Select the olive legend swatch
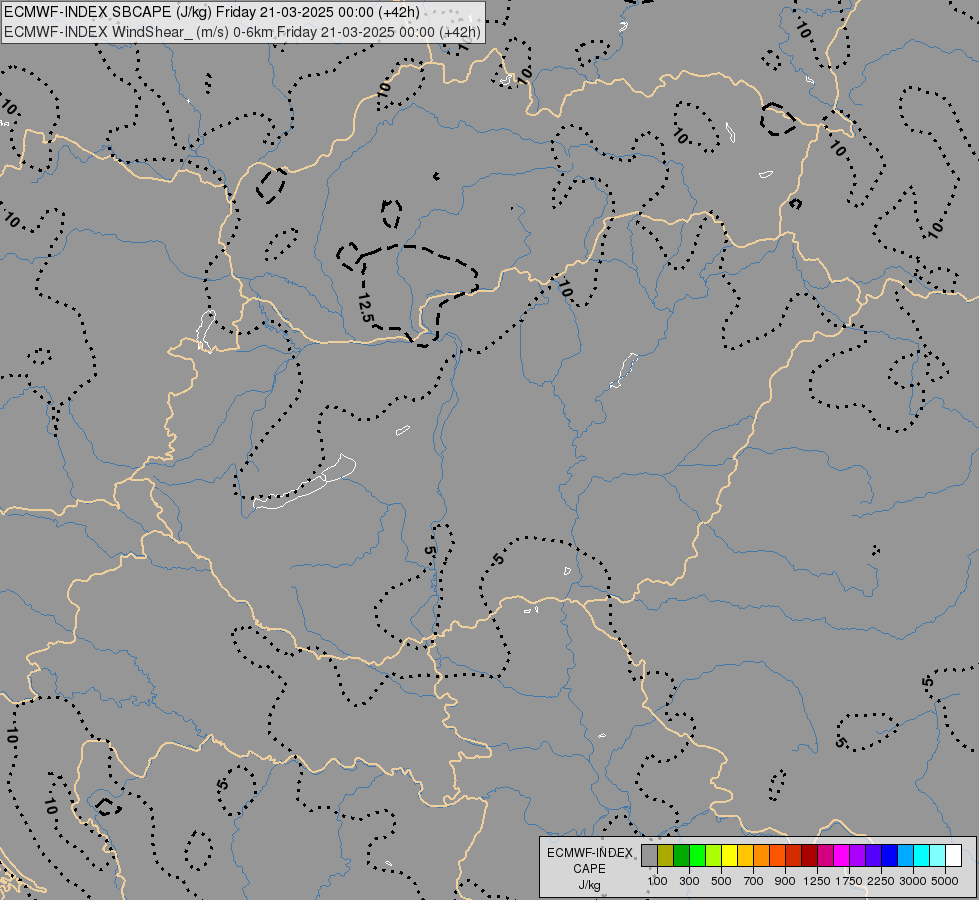979x900 pixels. click(665, 856)
